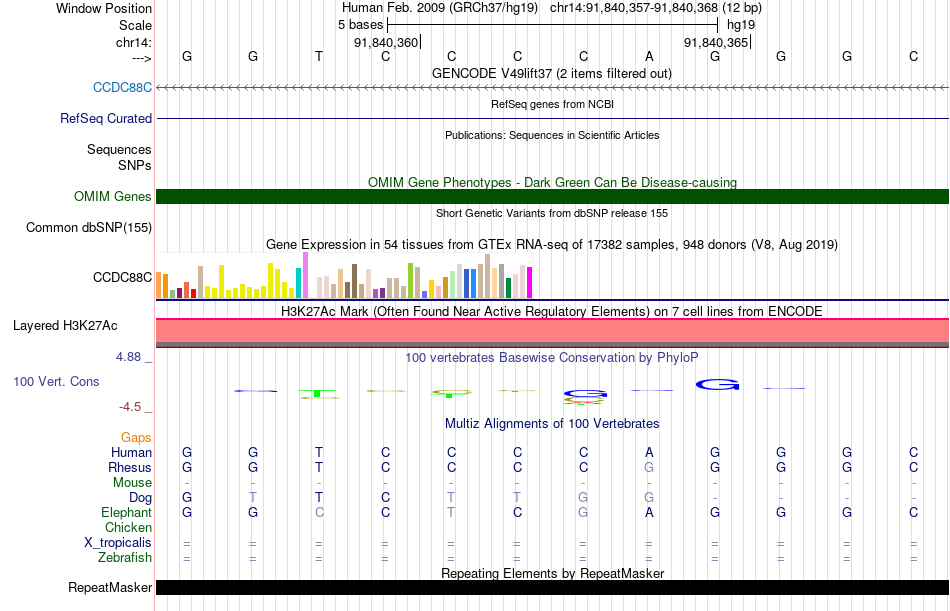Click the CCDC88C intron arrow line
950x611 pixels.
(553, 87)
